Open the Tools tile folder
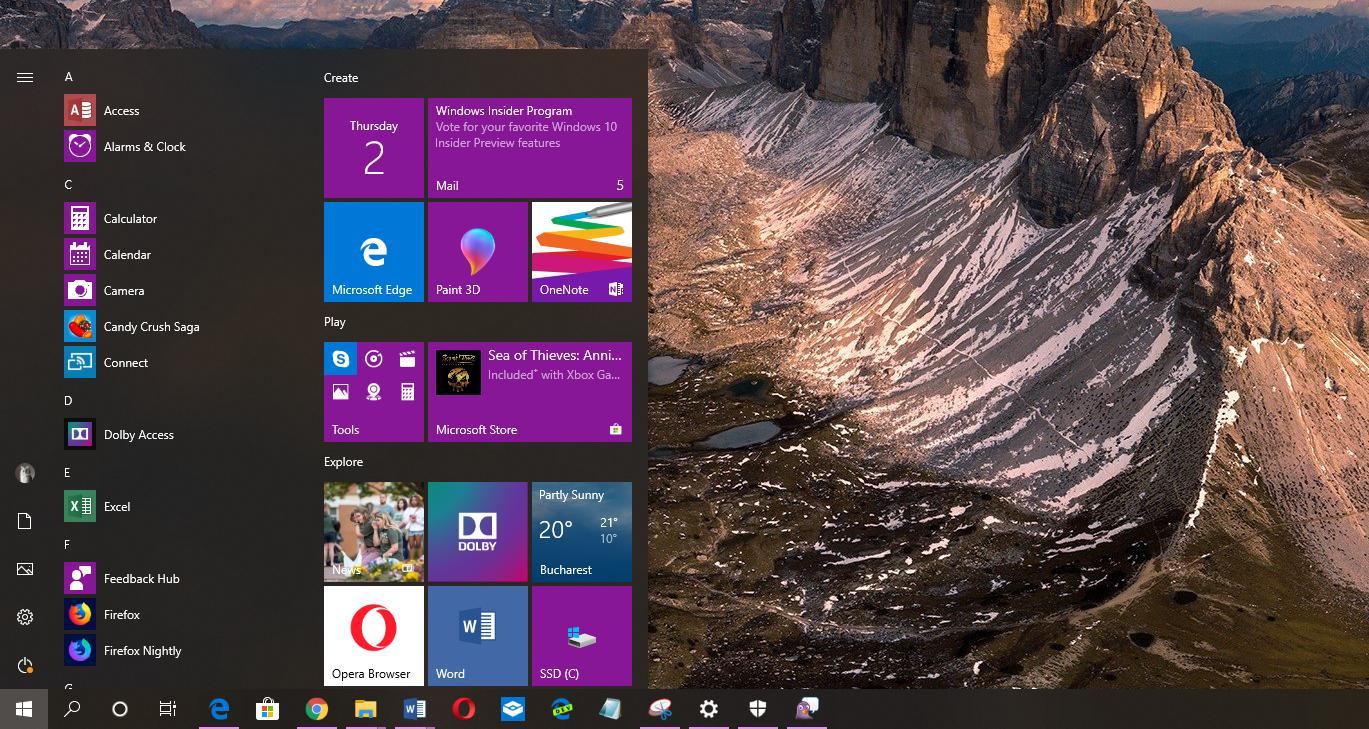The height and width of the screenshot is (729, 1369). 374,392
